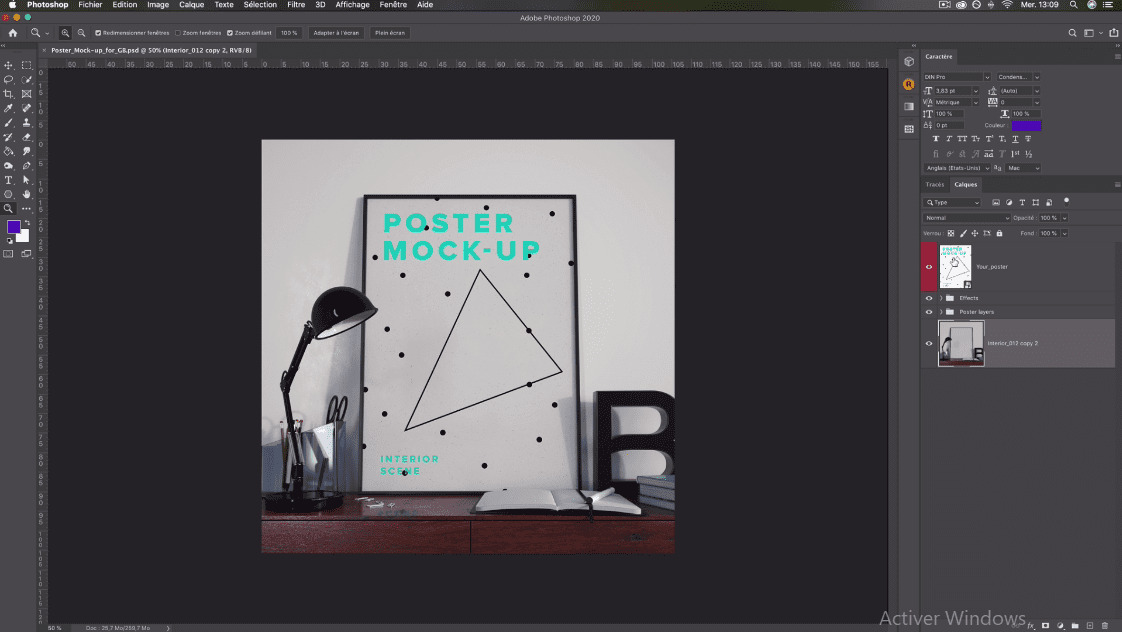Open the Couleur text color swatch
The height and width of the screenshot is (632, 1122).
[1026, 125]
